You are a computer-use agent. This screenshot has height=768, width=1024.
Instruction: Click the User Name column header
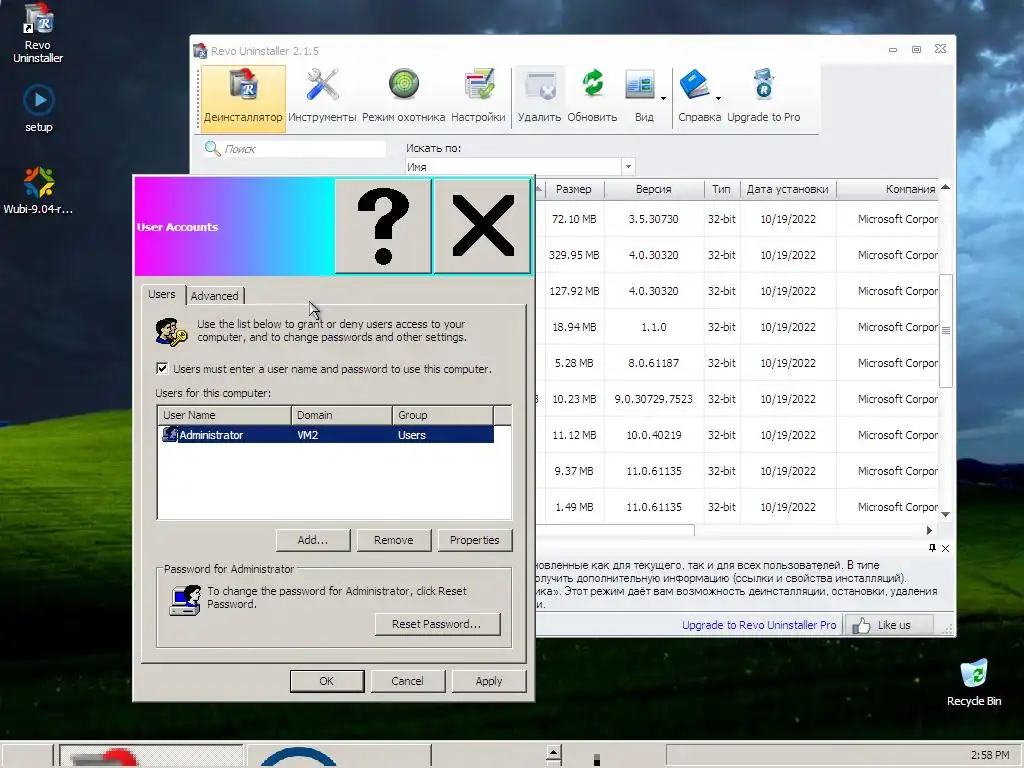click(x=224, y=415)
